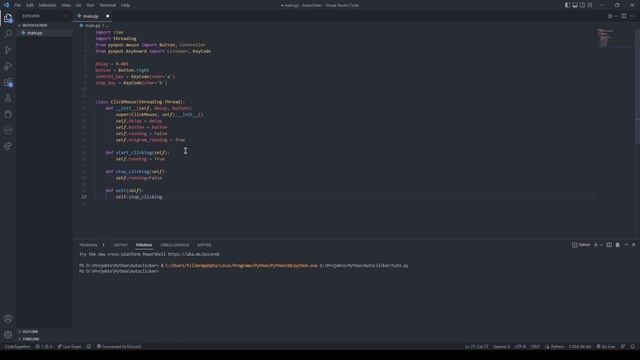Screen dimensions: 640x360
Task: Click the Run Python File play button
Action: click(x=610, y=16)
